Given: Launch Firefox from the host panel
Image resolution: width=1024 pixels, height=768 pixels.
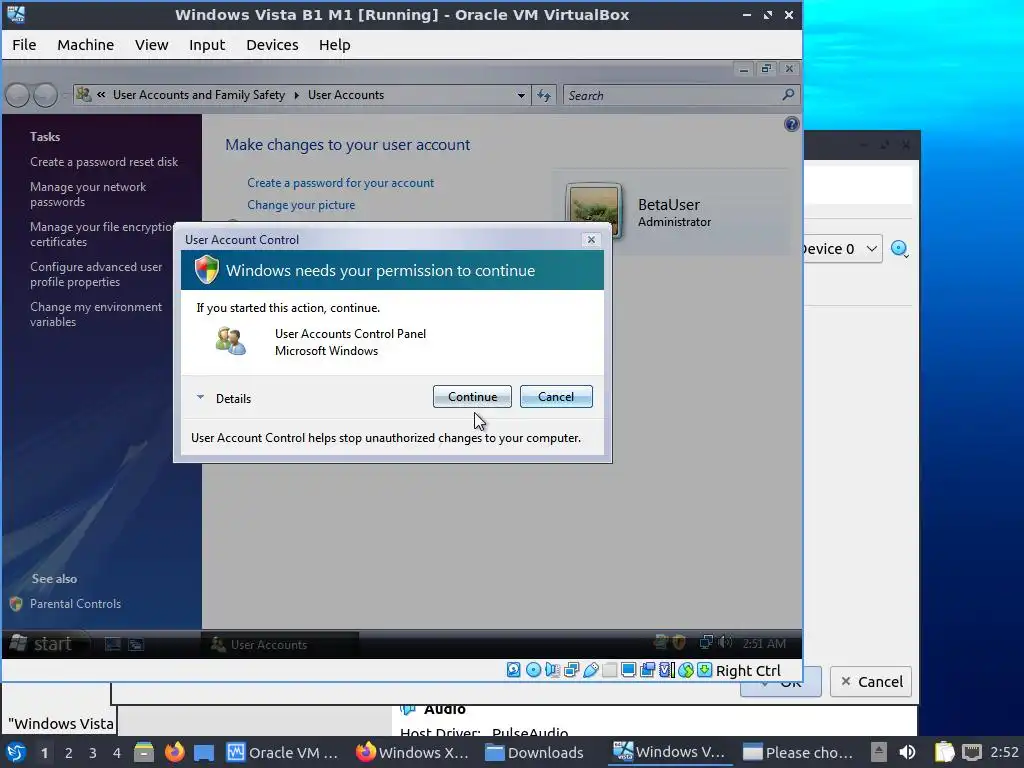Looking at the screenshot, I should point(174,752).
